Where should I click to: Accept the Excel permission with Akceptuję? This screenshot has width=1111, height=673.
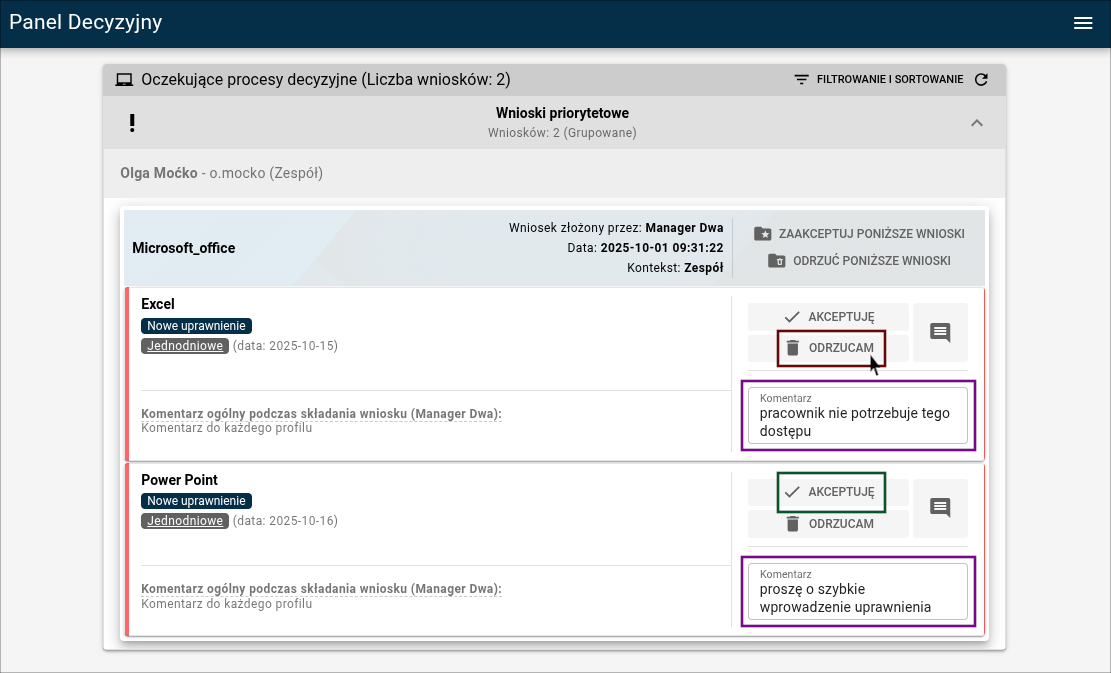[x=829, y=316]
